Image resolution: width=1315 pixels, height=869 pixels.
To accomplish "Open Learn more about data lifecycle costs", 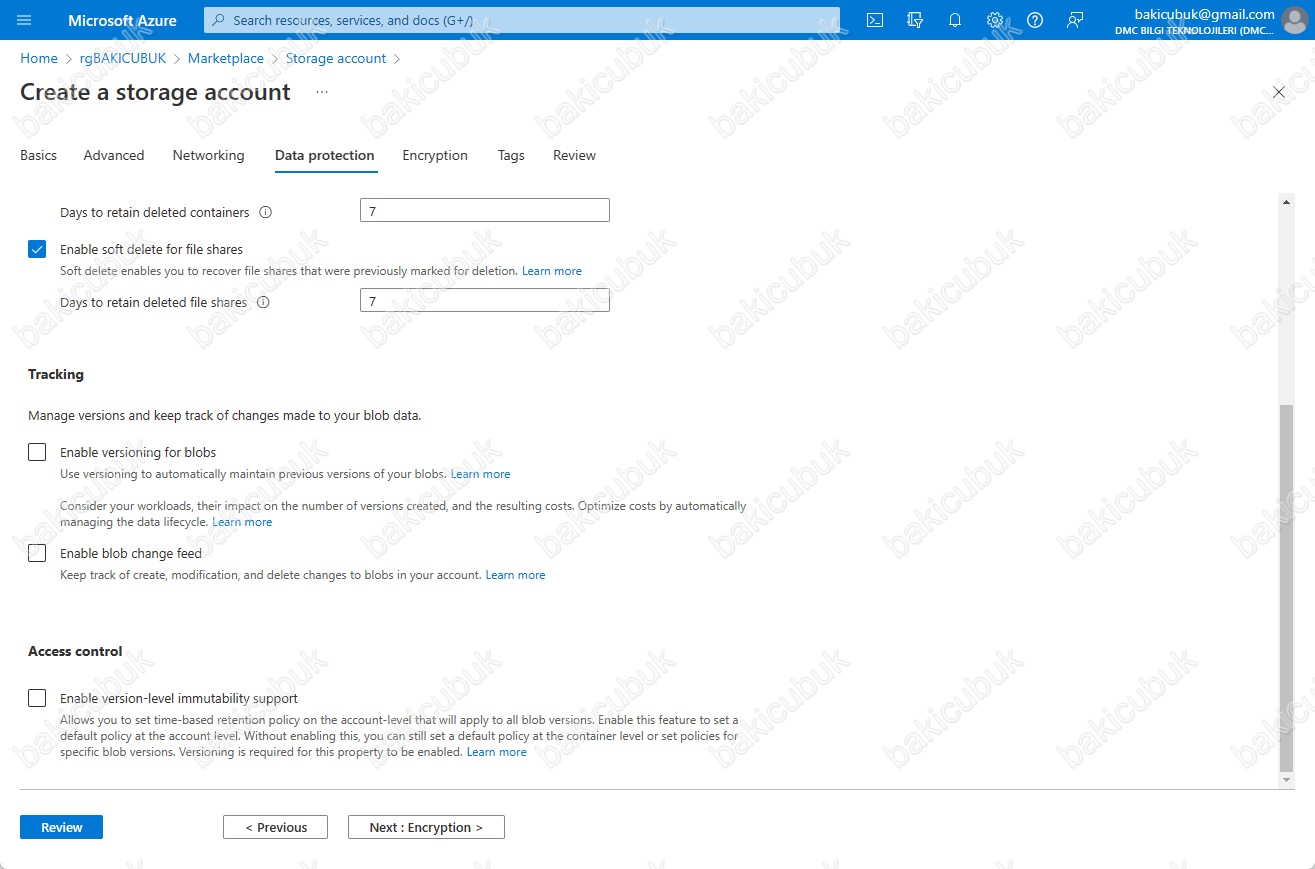I will (242, 522).
